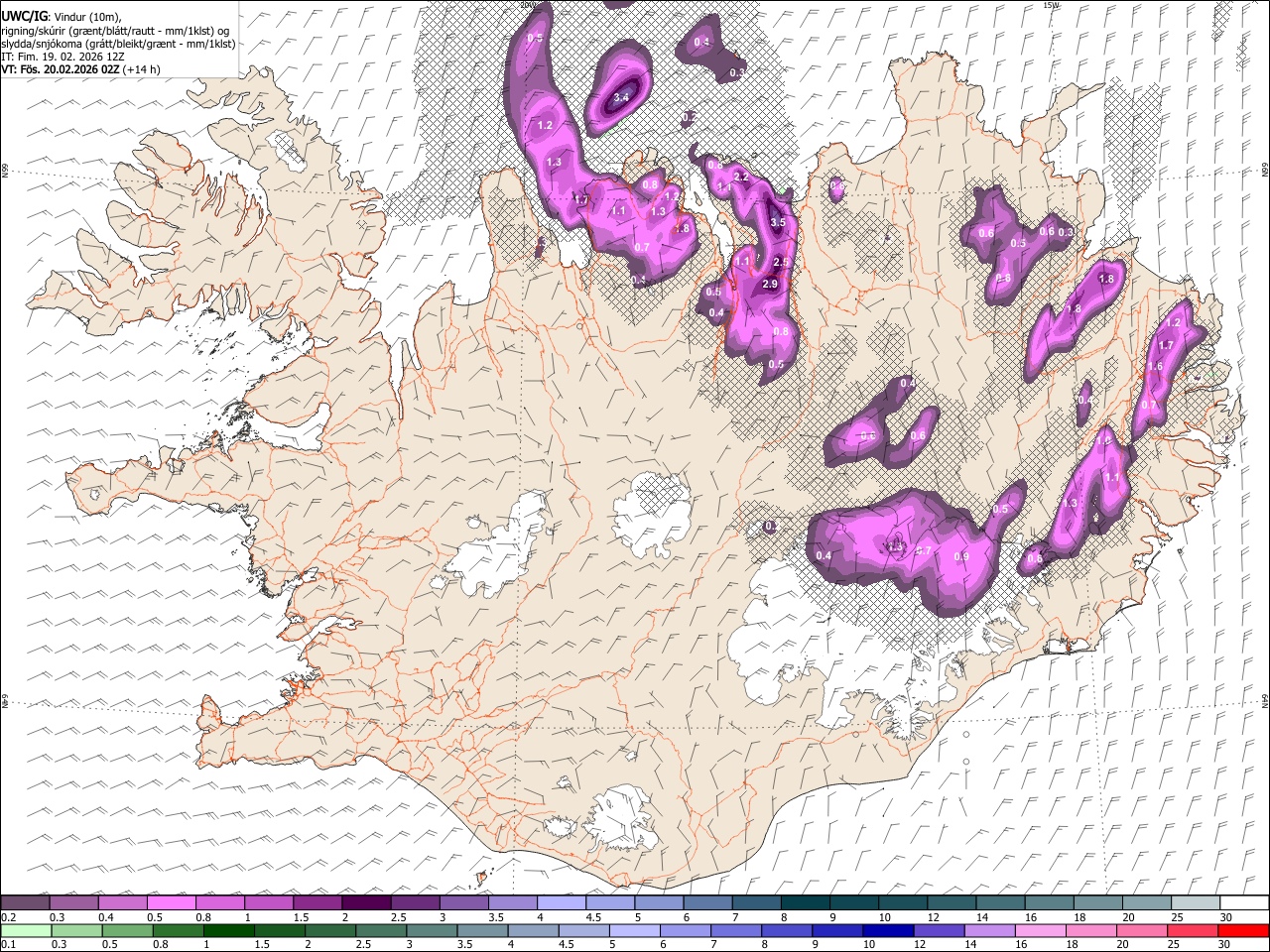Select the 2.9 snowfall value label
The width and height of the screenshot is (1270, 952).
(x=770, y=284)
